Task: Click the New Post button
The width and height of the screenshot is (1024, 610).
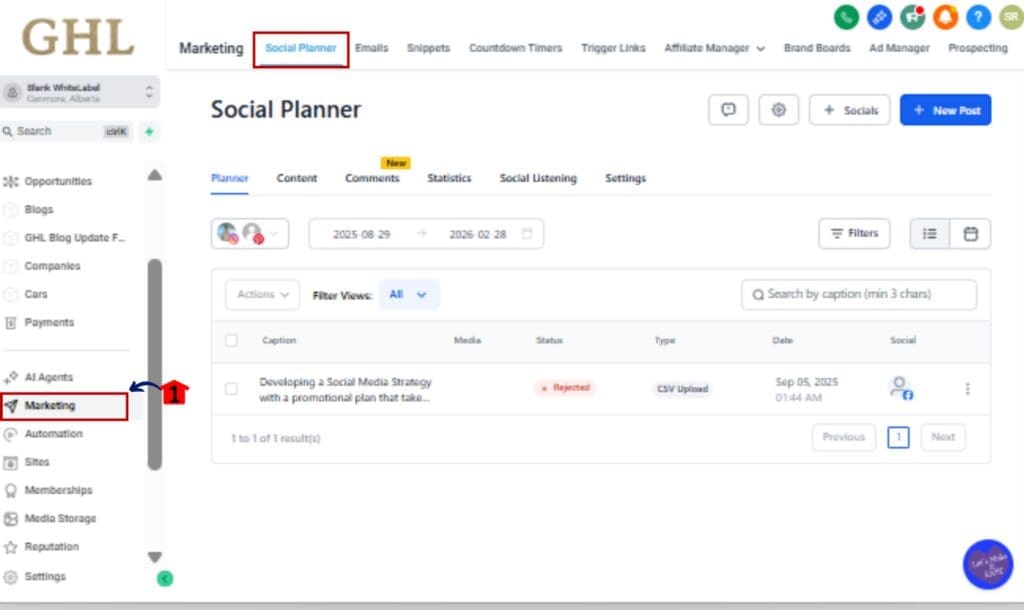Action: point(945,110)
